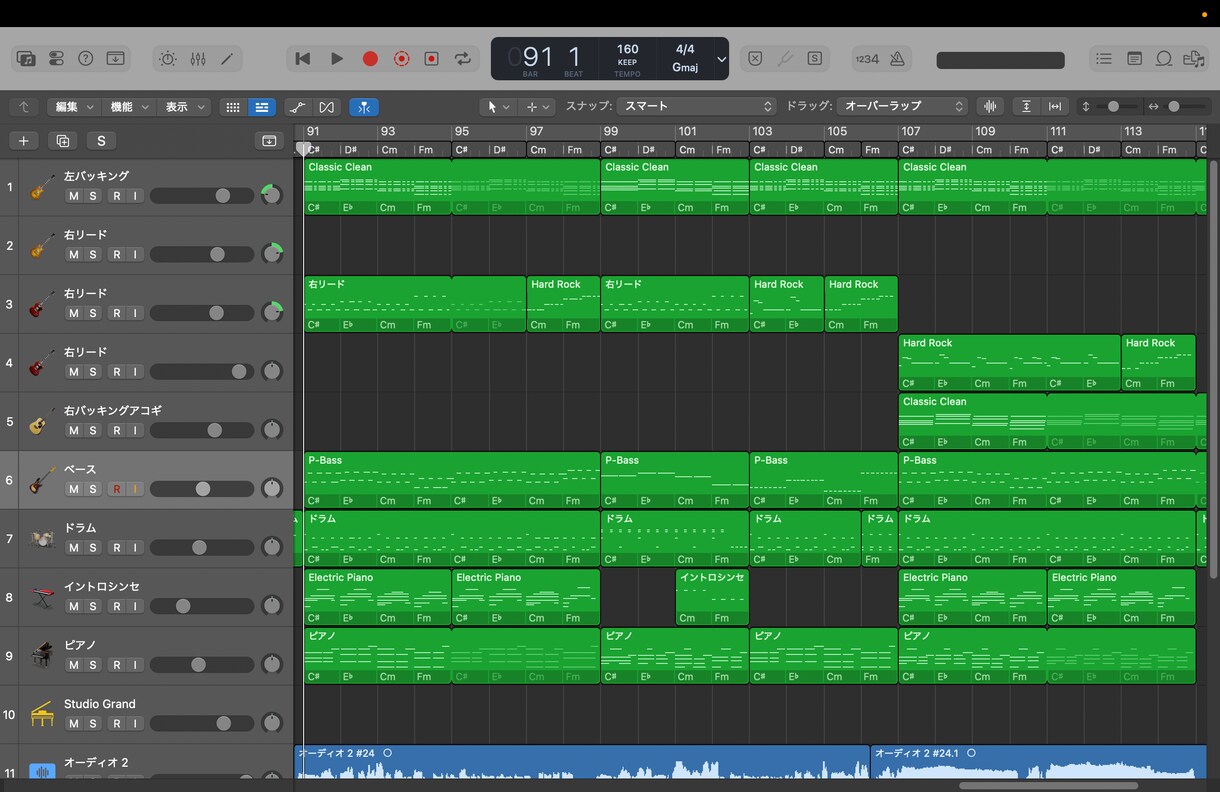This screenshot has width=1220, height=792.
Task: Mute the ドラム track
Action: tap(73, 548)
